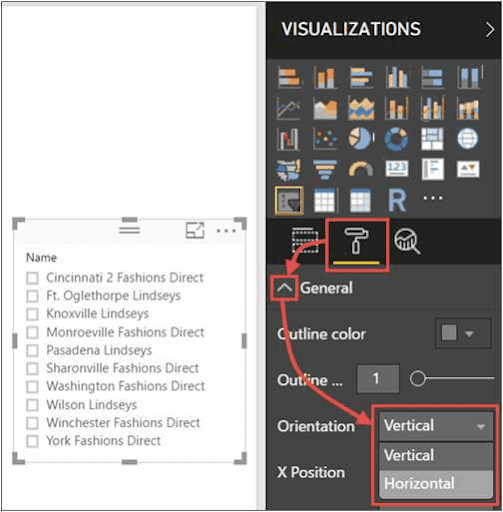Image resolution: width=503 pixels, height=512 pixels.
Task: Switch to the Fields tab
Action: click(304, 240)
